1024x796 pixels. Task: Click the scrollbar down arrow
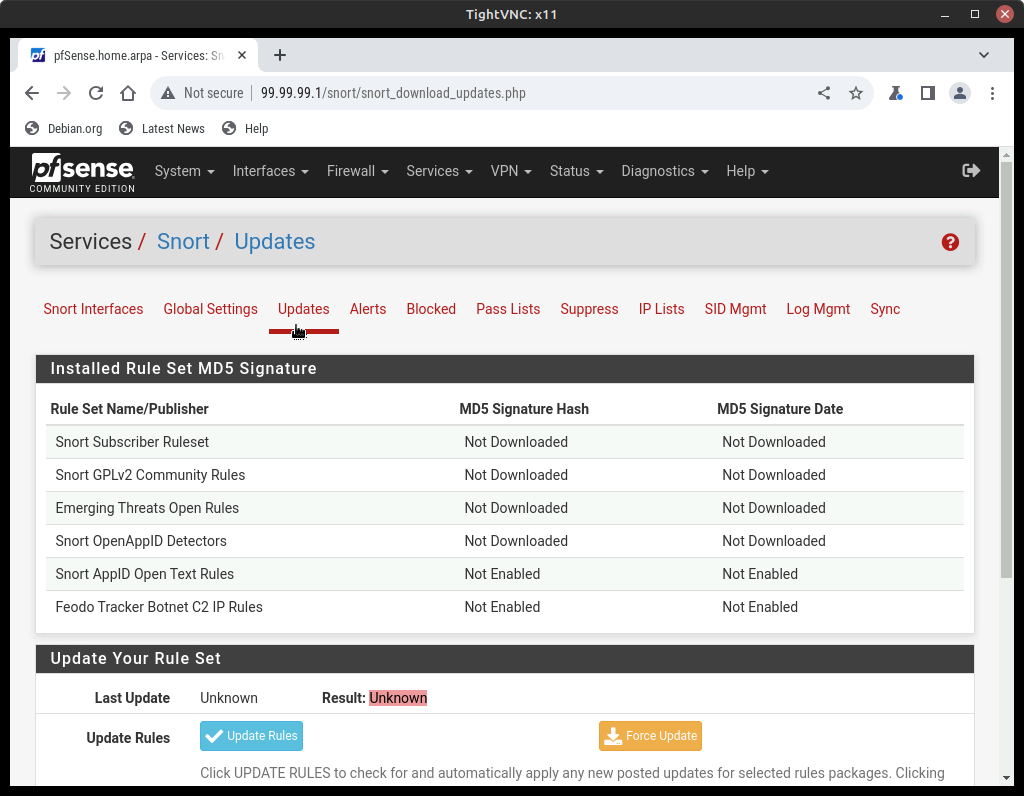(1006, 778)
